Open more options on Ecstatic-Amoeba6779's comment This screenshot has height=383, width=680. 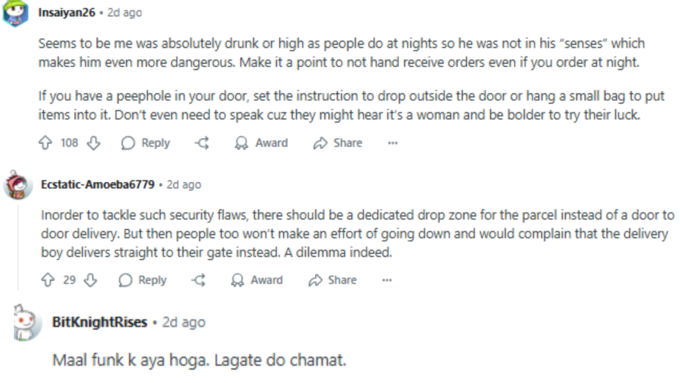click(387, 280)
